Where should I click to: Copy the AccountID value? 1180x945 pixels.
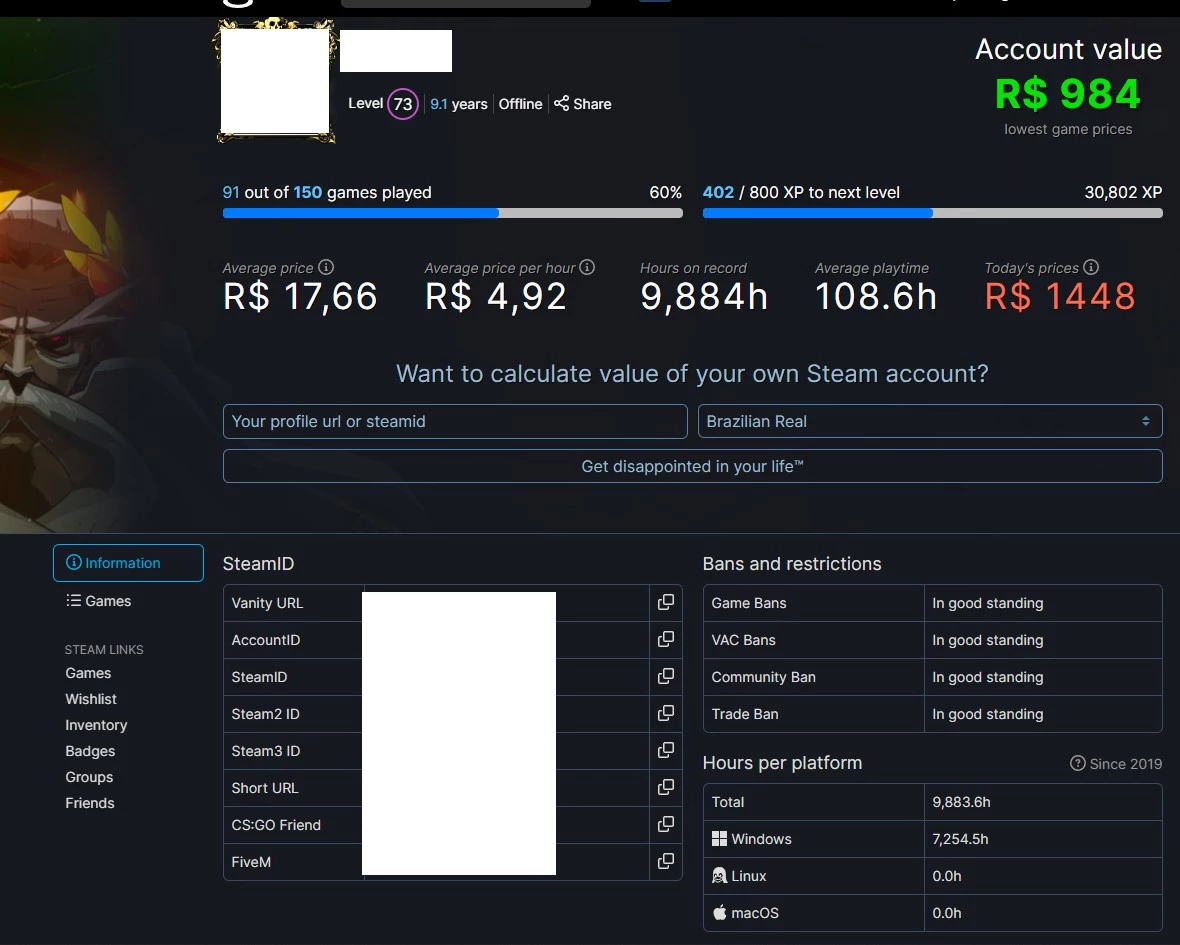[665, 640]
